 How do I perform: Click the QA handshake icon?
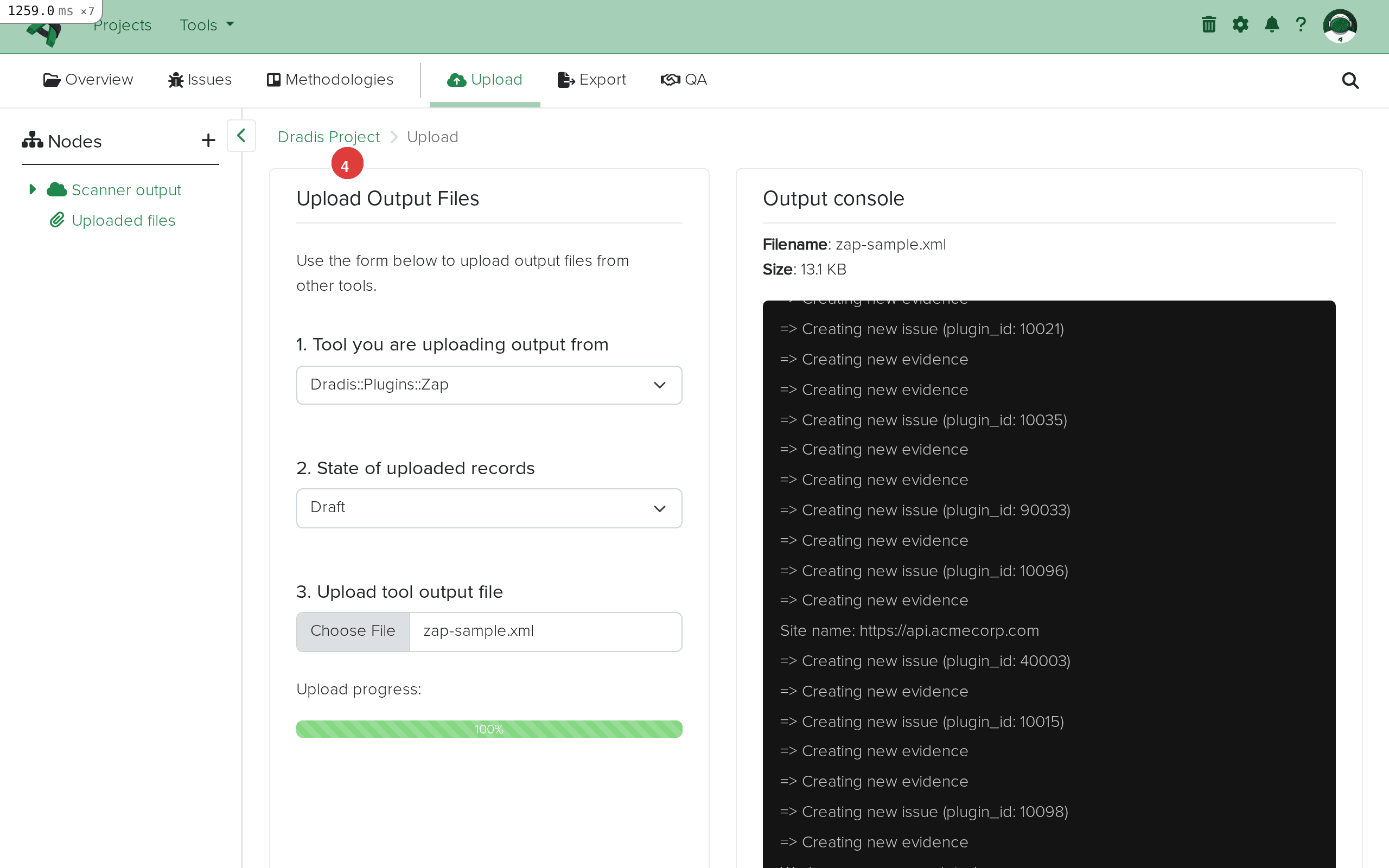(x=670, y=79)
